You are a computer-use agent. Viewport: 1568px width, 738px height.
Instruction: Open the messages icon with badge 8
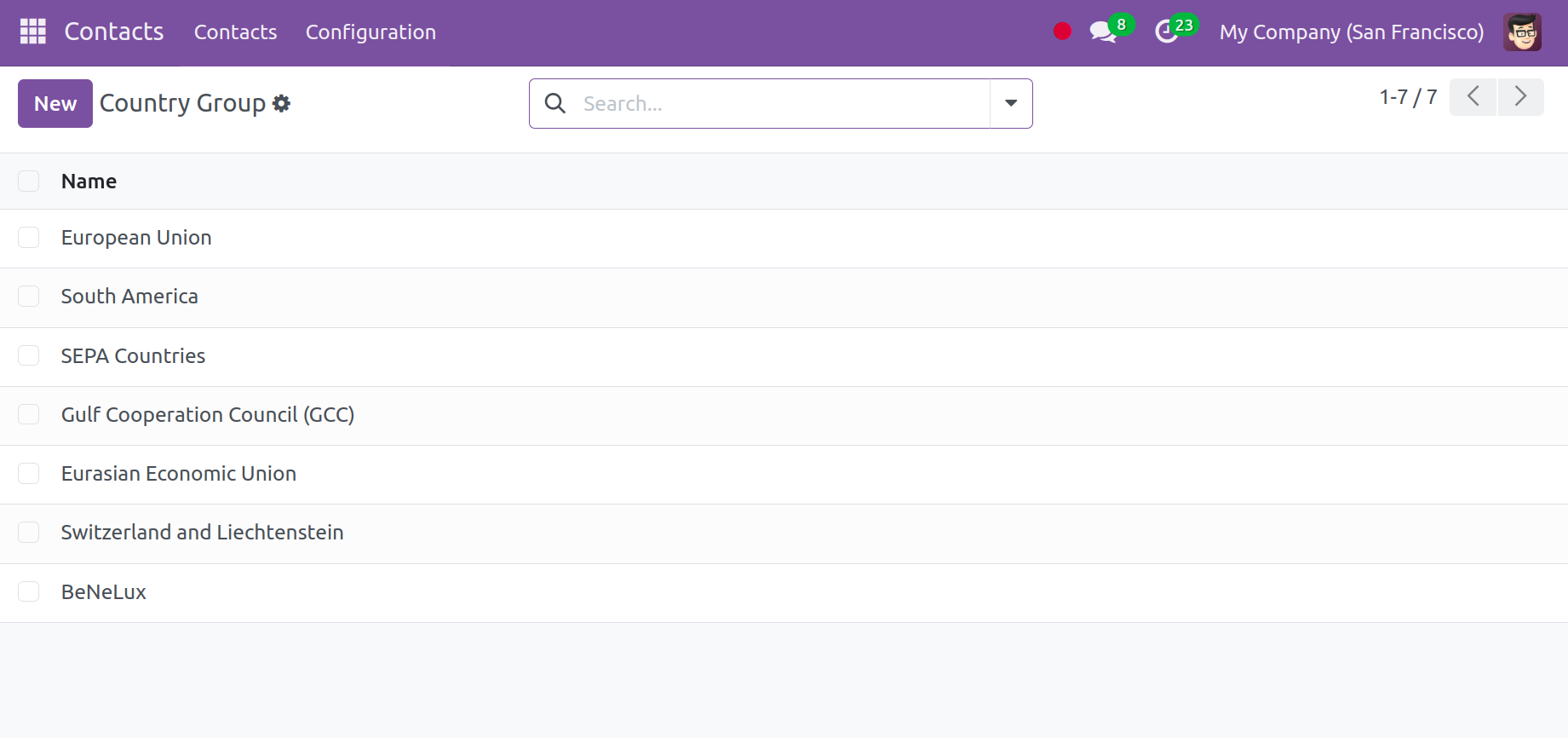[x=1111, y=30]
